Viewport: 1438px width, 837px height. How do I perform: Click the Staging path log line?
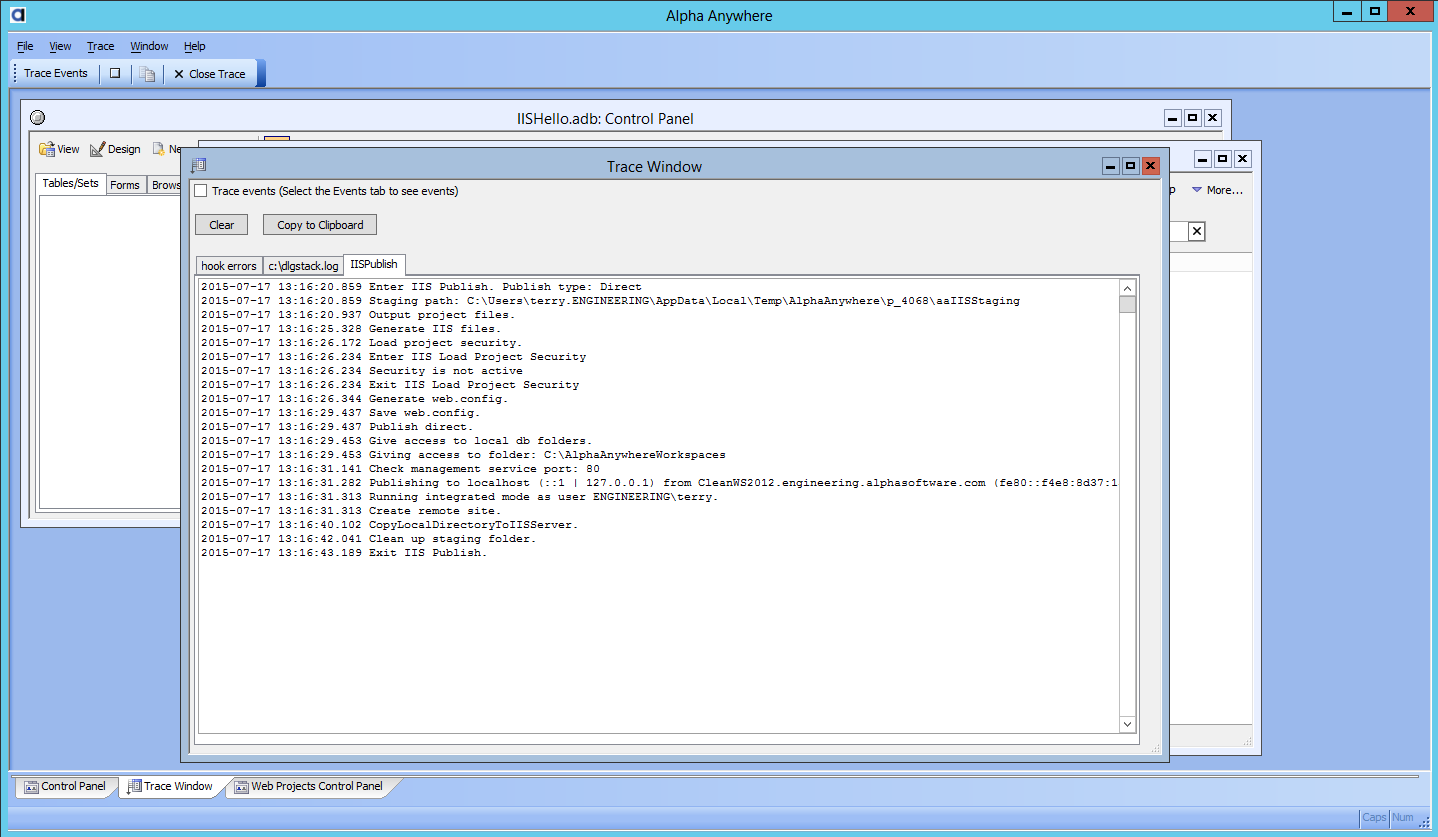coord(610,301)
